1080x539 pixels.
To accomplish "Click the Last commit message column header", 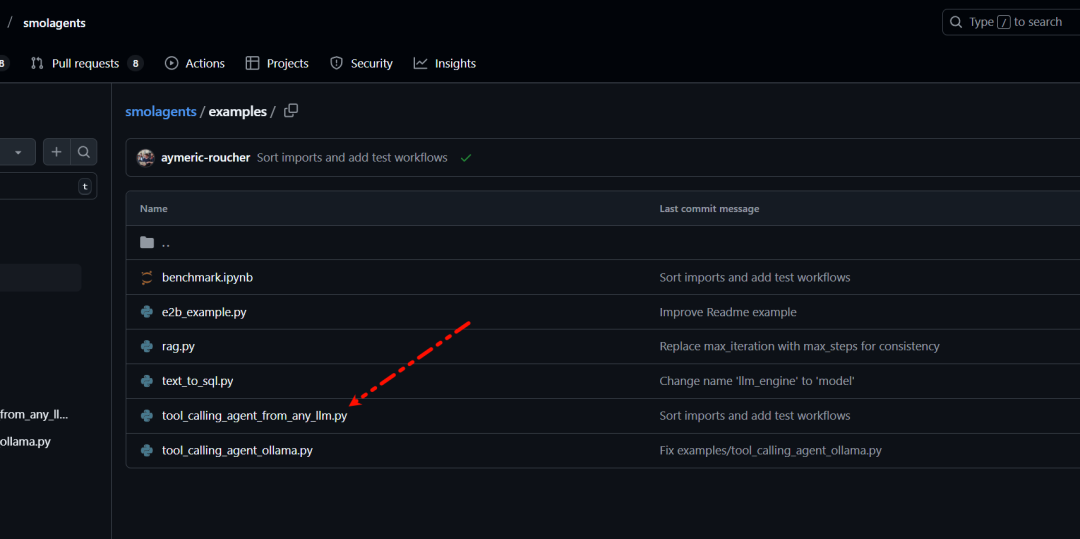I will pyautogui.click(x=709, y=209).
